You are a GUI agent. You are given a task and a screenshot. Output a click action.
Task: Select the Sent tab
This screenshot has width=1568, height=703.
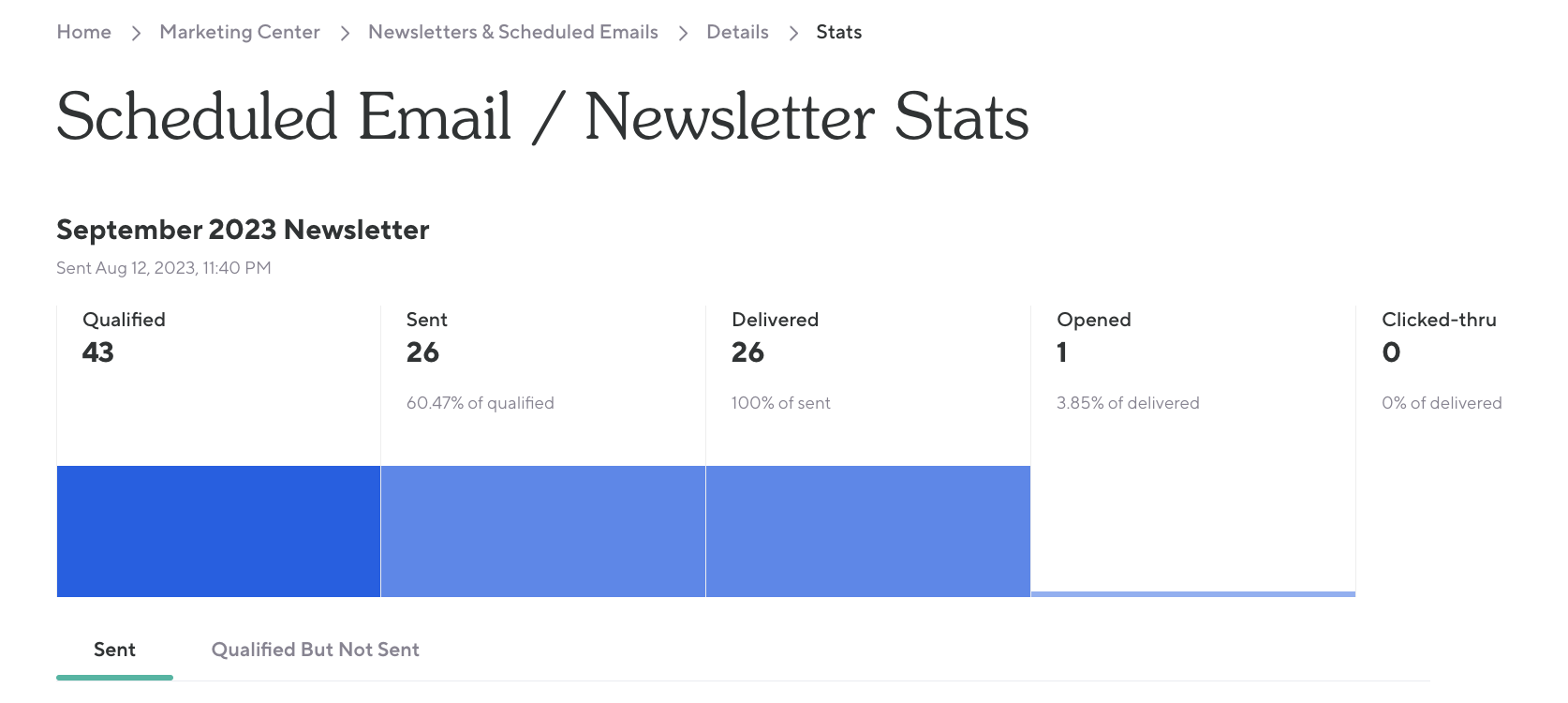114,650
